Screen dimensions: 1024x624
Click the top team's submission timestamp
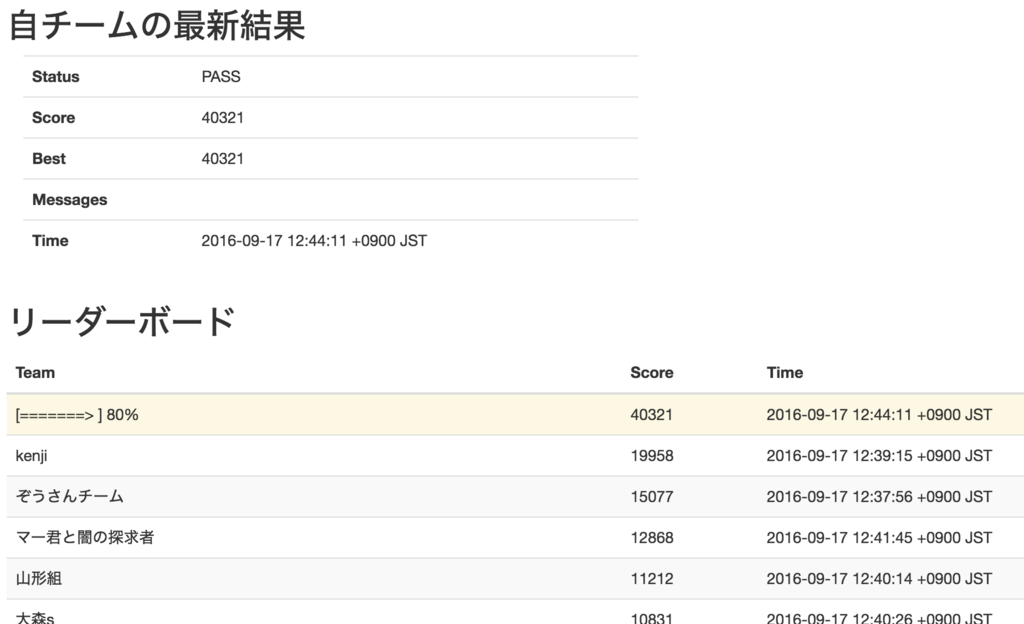881,413
